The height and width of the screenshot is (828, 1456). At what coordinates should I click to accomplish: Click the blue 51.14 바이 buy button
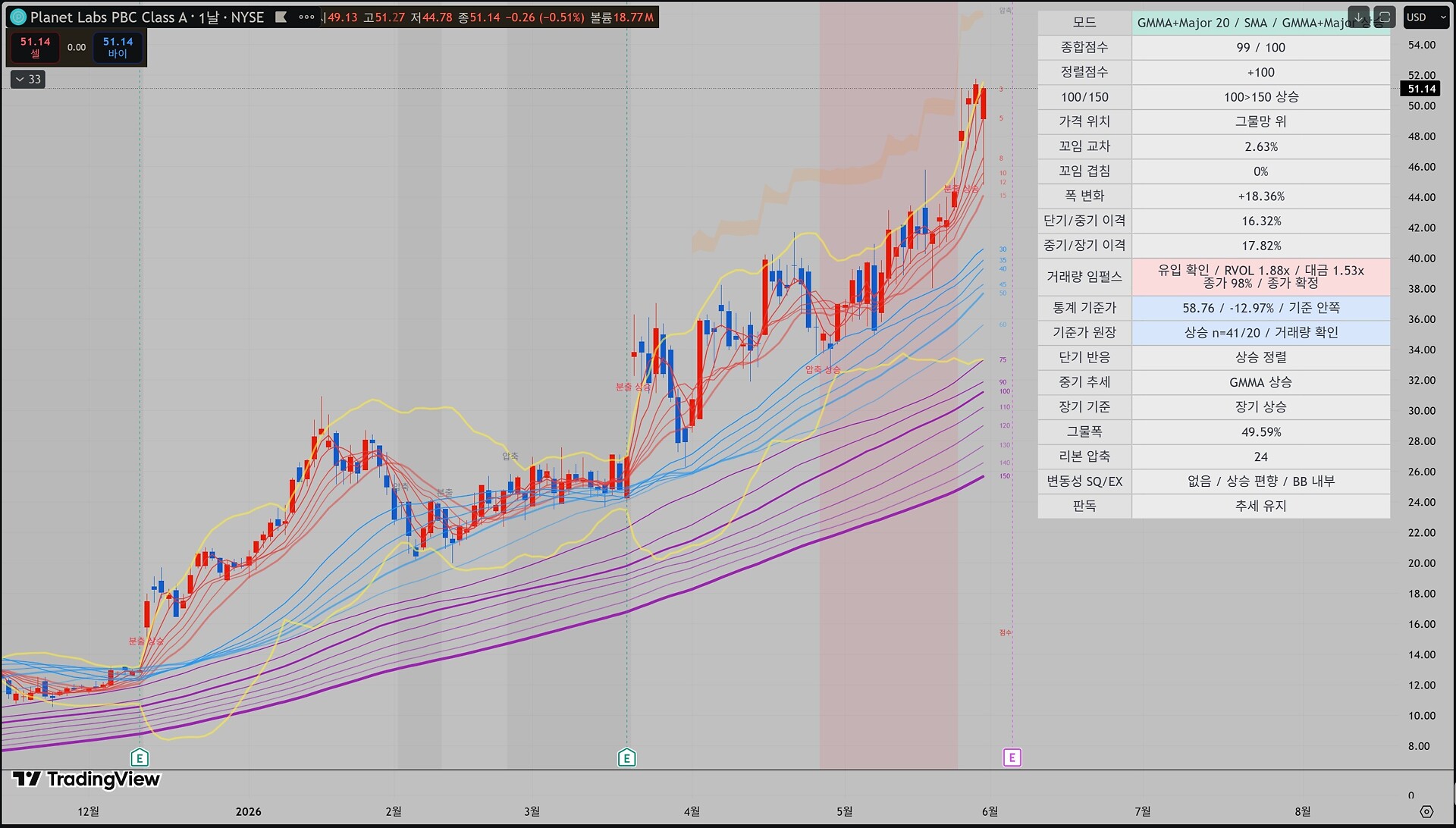(x=118, y=47)
